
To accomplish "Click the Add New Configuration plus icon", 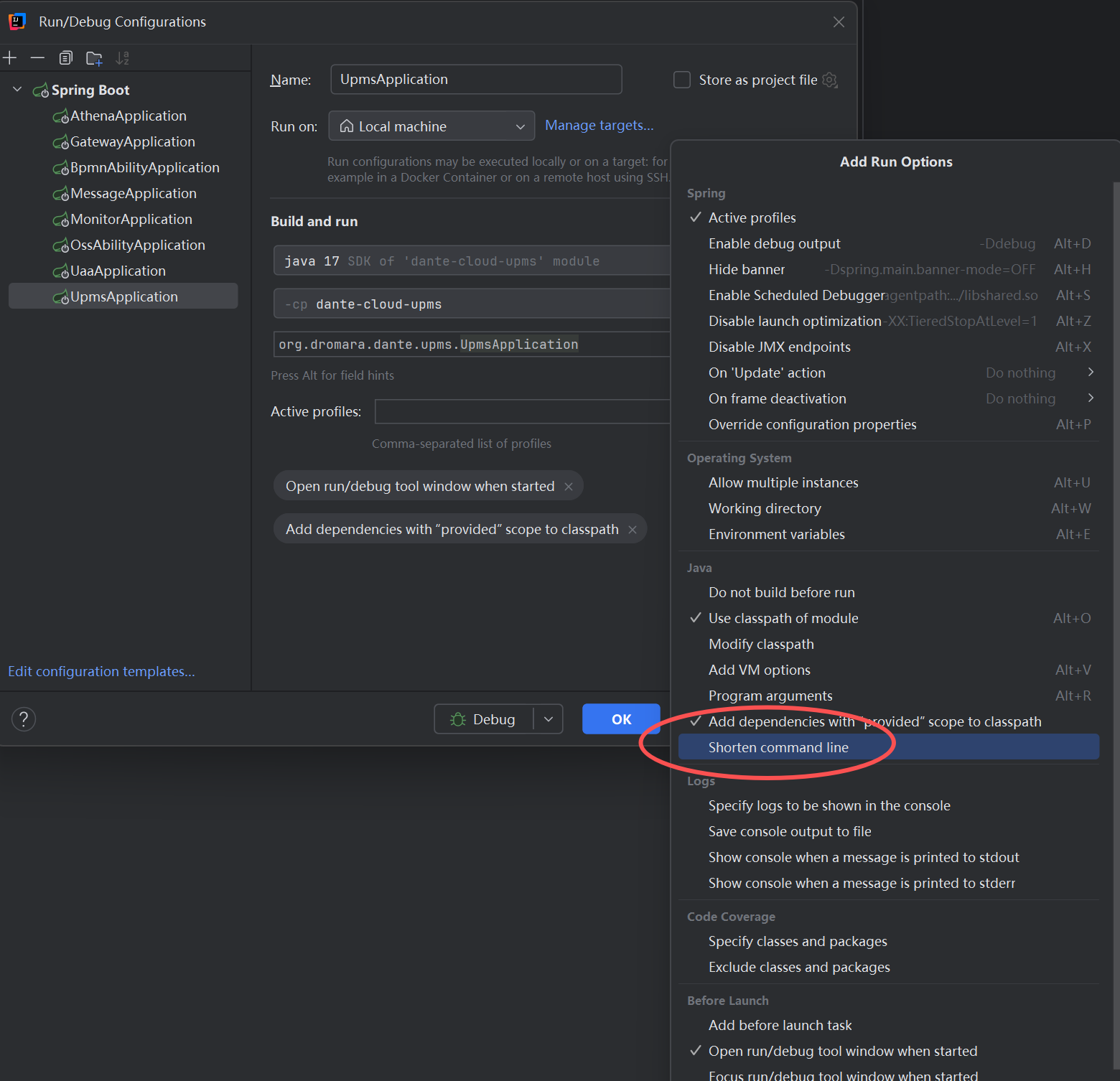I will pos(10,58).
